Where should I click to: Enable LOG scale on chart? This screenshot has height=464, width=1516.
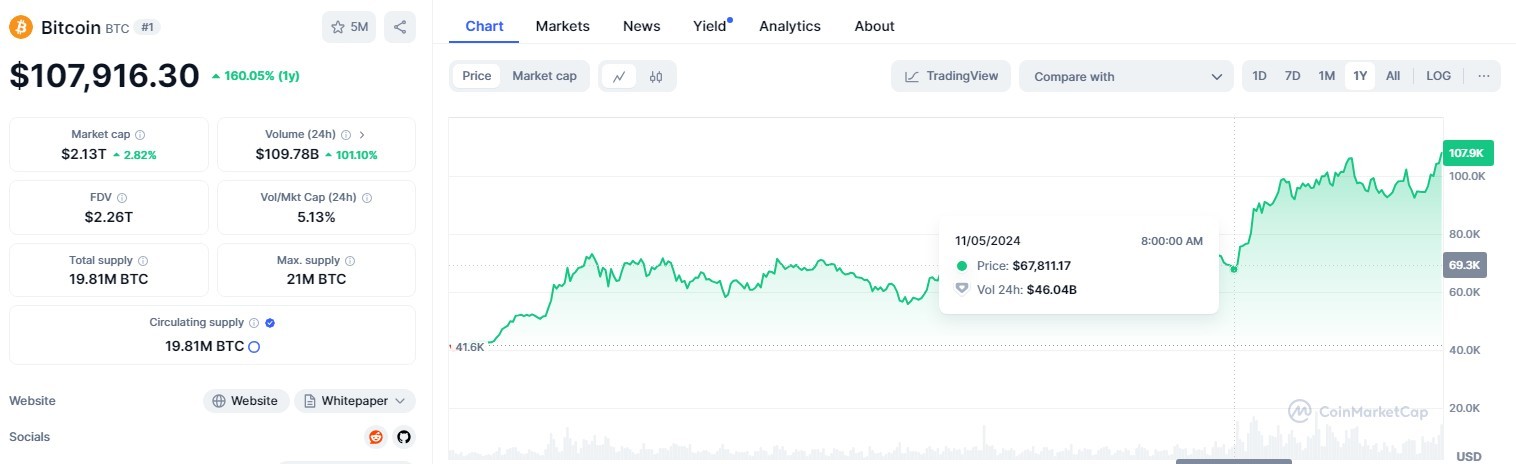(x=1438, y=76)
